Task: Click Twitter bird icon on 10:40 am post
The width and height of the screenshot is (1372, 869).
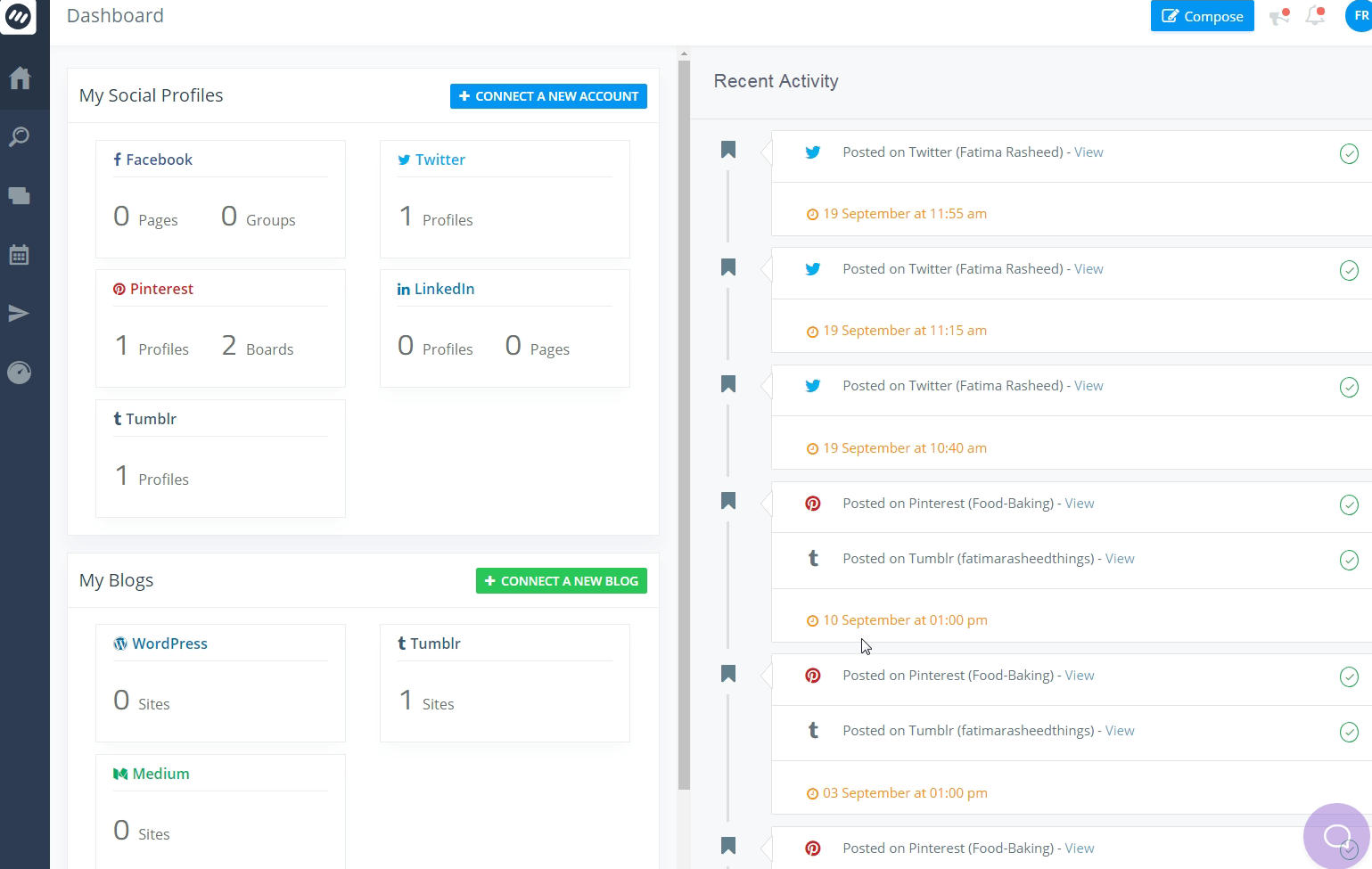Action: point(813,386)
